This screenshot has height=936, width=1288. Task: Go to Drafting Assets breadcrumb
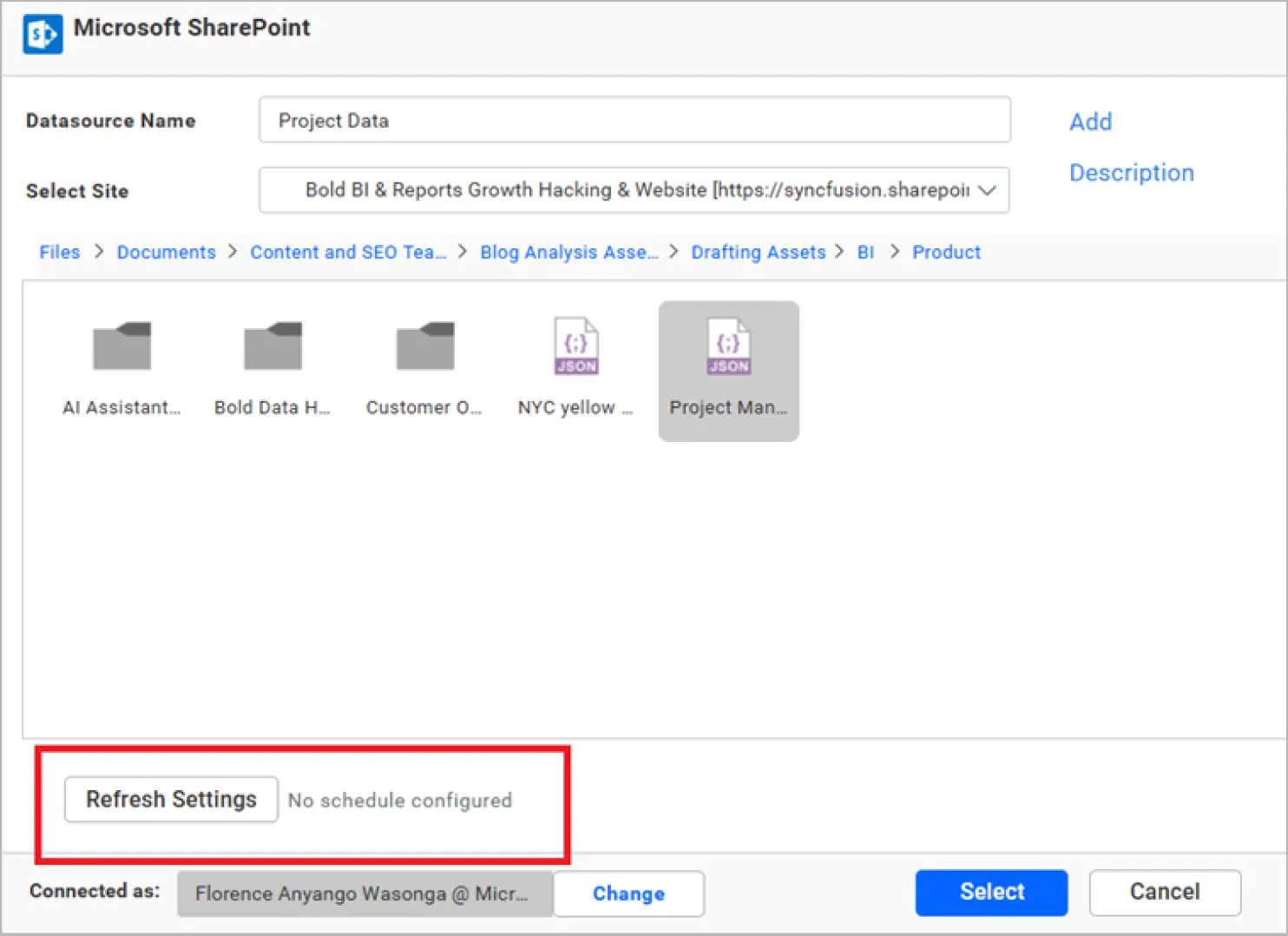[759, 252]
